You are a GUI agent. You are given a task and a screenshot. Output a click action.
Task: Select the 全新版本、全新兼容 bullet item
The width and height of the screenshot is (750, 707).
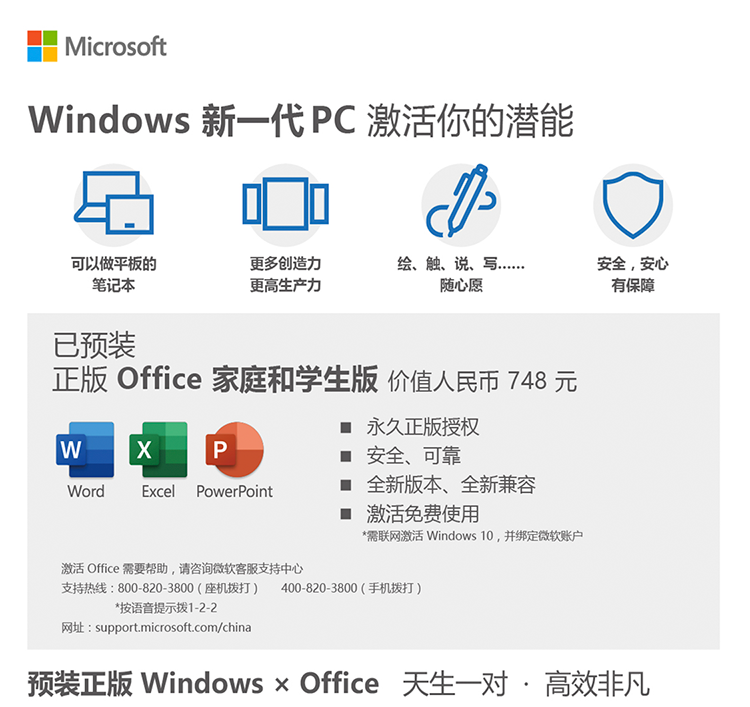(438, 485)
